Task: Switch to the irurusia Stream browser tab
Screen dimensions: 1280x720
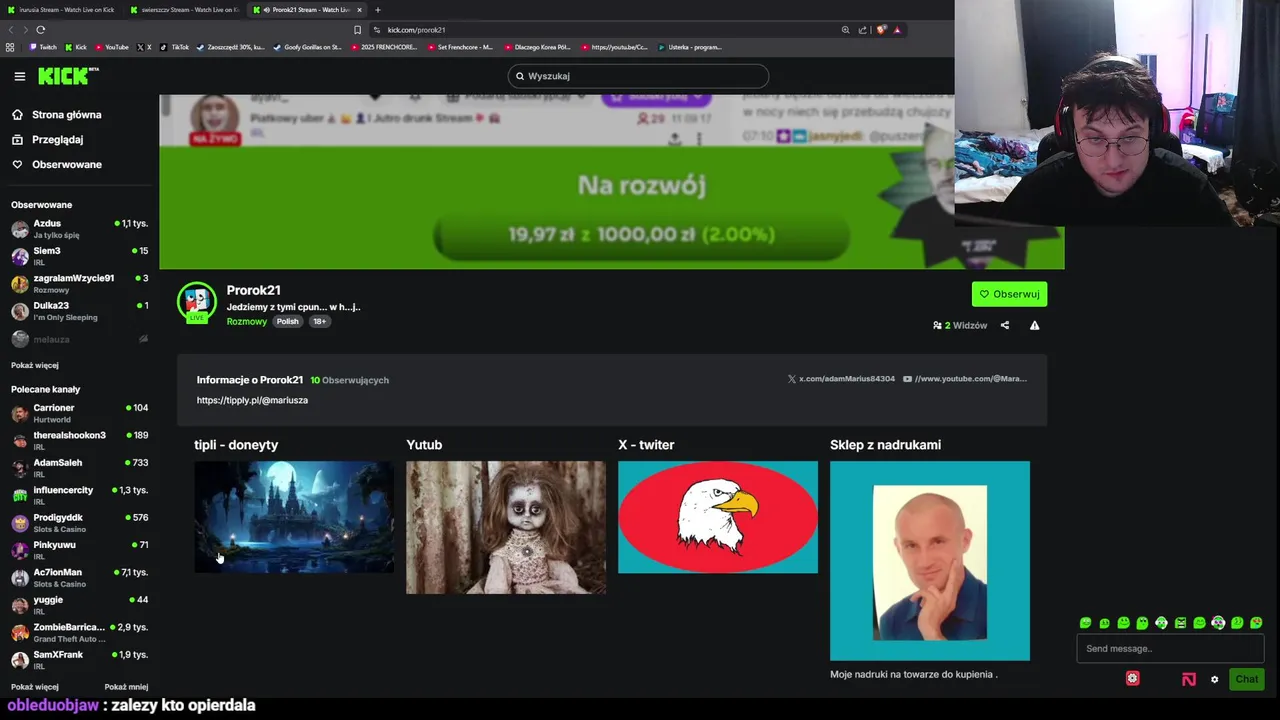Action: (x=60, y=10)
